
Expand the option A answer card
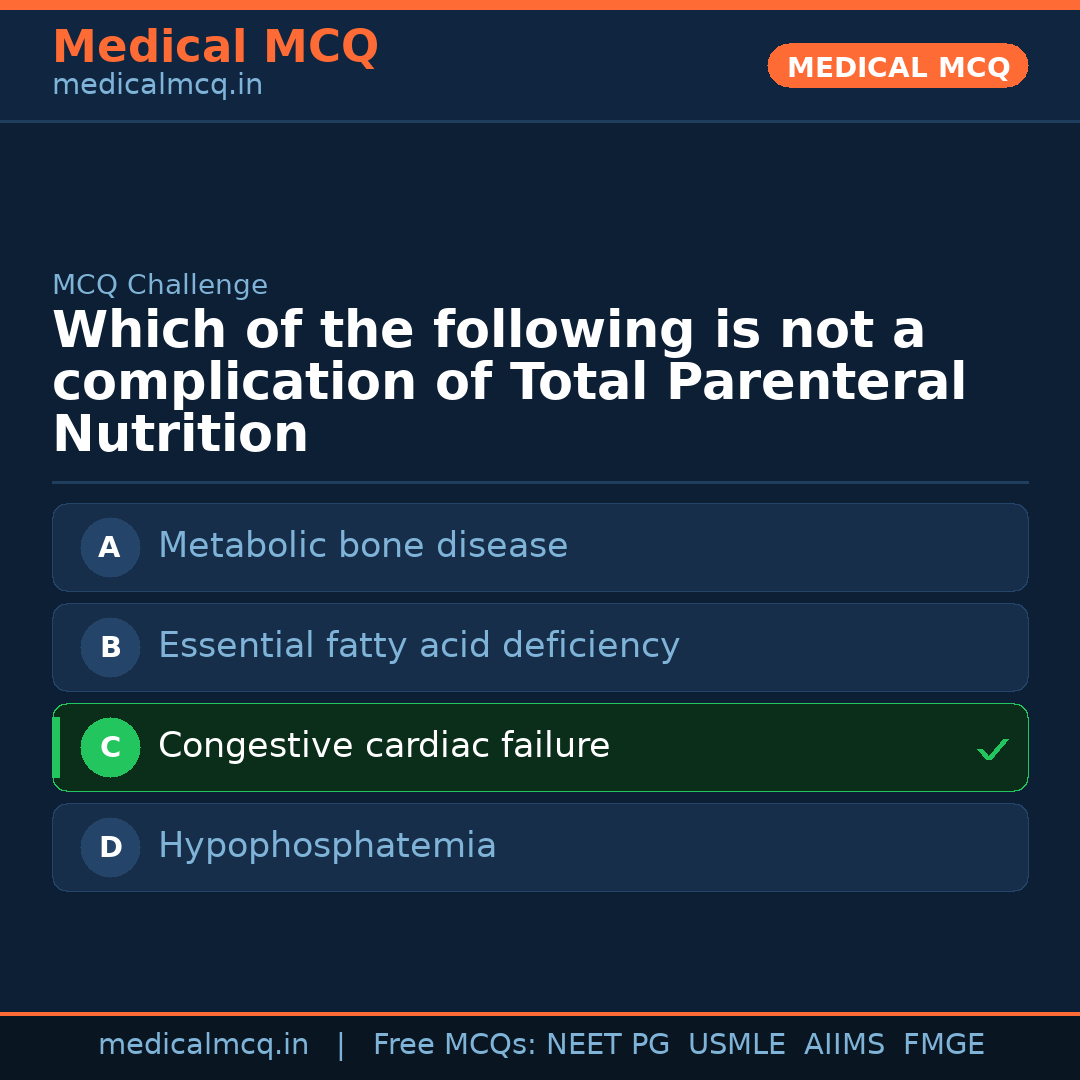(x=540, y=547)
